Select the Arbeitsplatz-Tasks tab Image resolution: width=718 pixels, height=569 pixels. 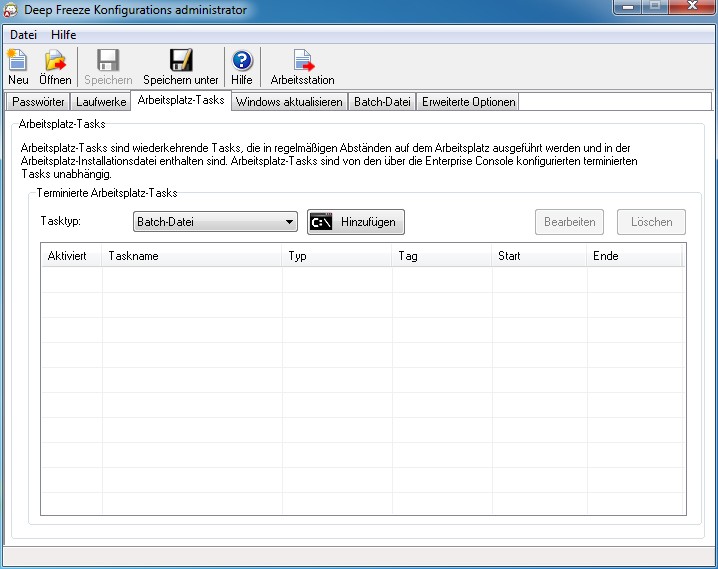tap(181, 100)
